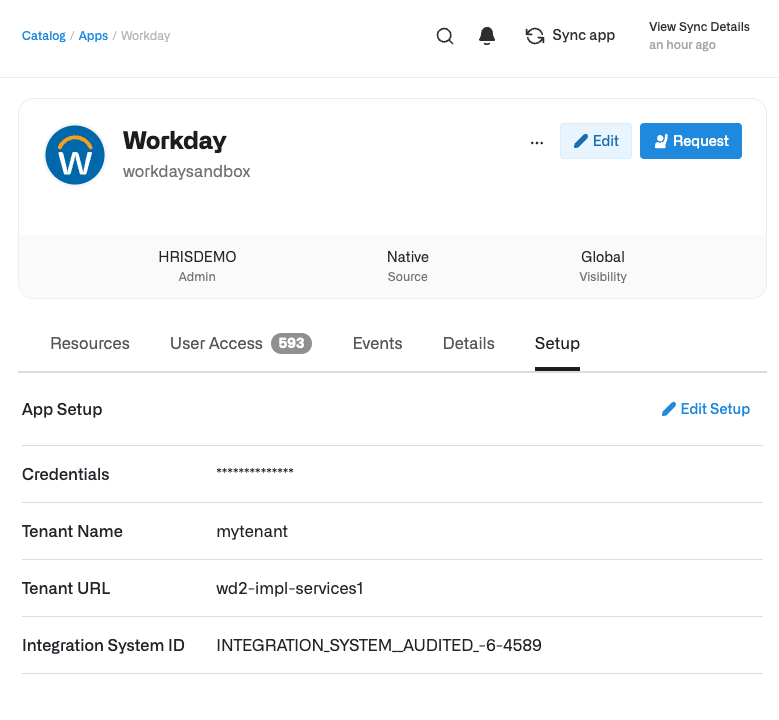Select the Setup tab
Screen dimensions: 779x720
(x=557, y=343)
